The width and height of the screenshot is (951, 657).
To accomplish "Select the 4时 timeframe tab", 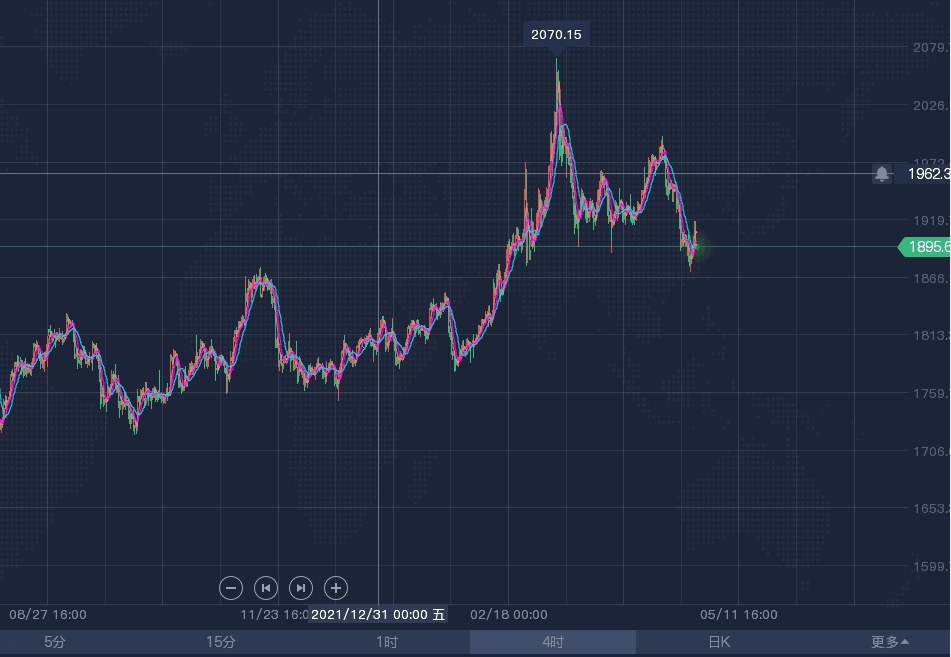I will (x=553, y=642).
